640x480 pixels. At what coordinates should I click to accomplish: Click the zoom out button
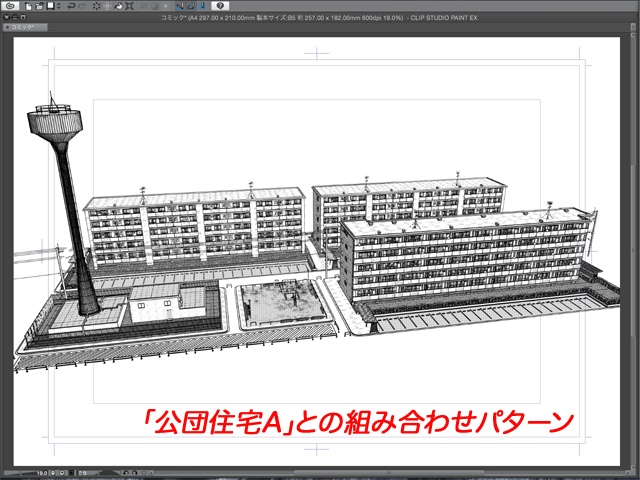pos(53,473)
